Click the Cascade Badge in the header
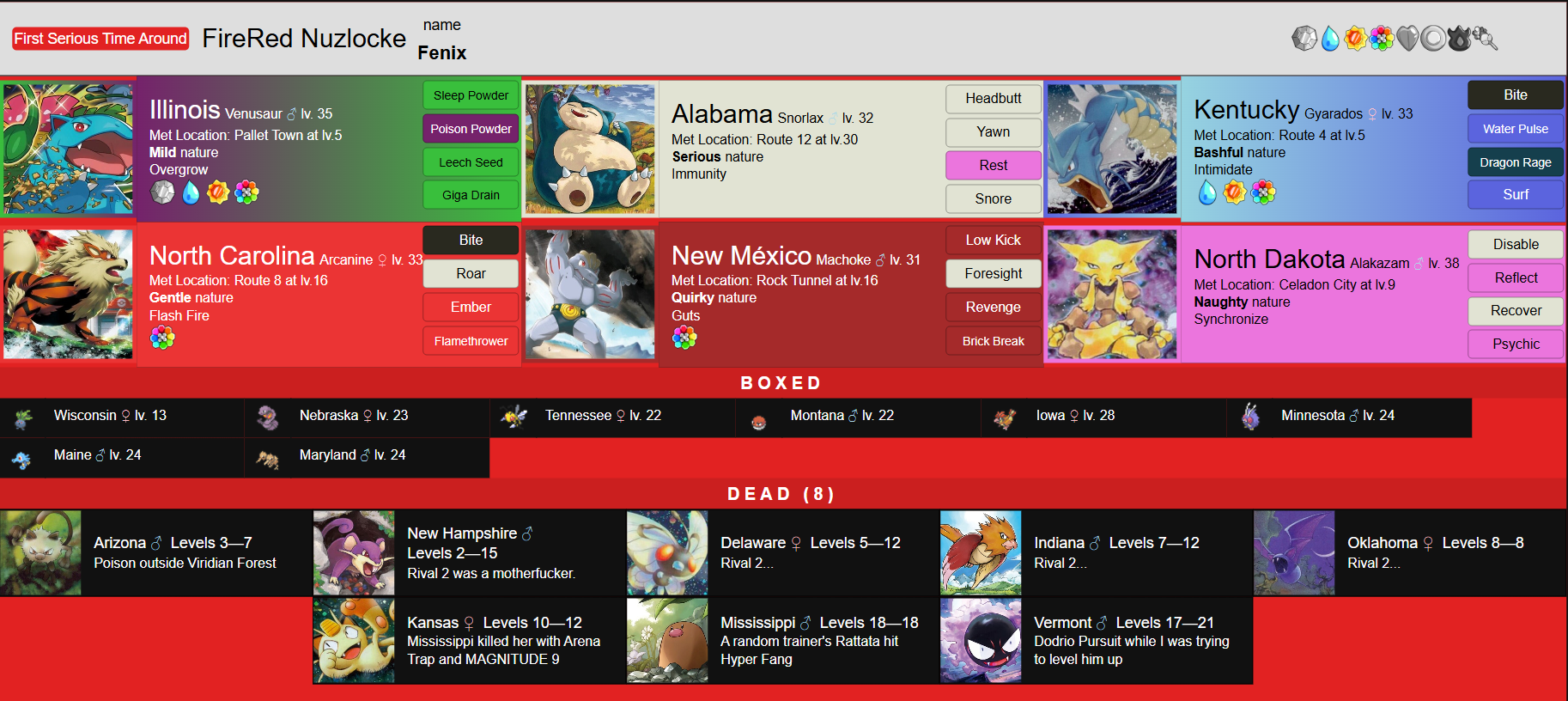Image resolution: width=1568 pixels, height=701 pixels. pyautogui.click(x=1330, y=39)
